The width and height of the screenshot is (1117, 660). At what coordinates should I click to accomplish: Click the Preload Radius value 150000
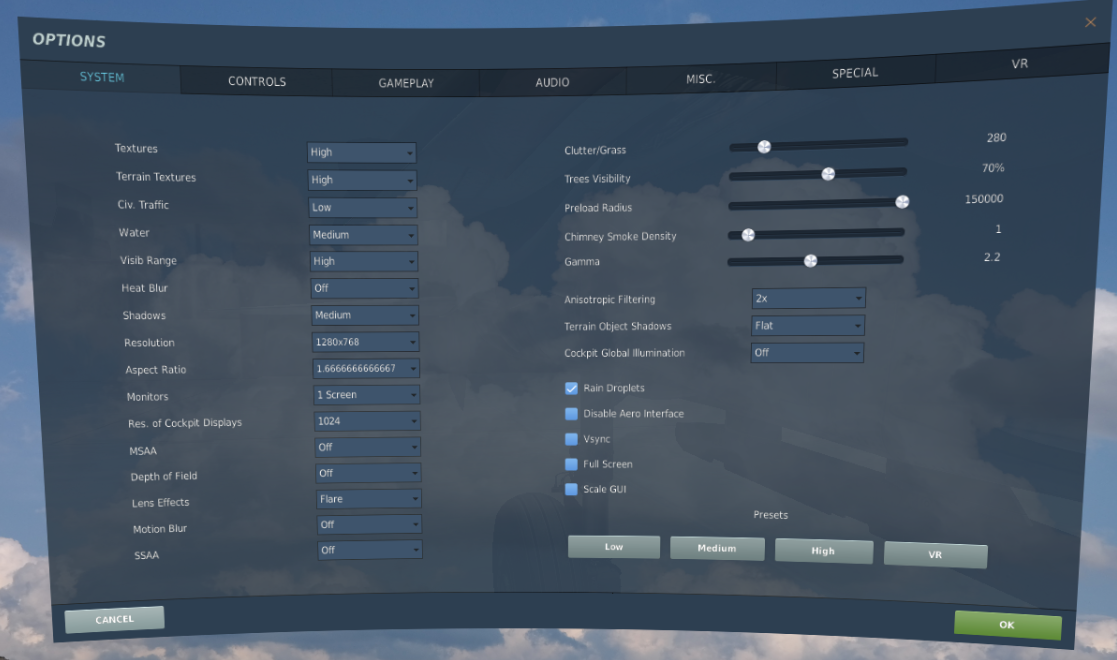[984, 199]
